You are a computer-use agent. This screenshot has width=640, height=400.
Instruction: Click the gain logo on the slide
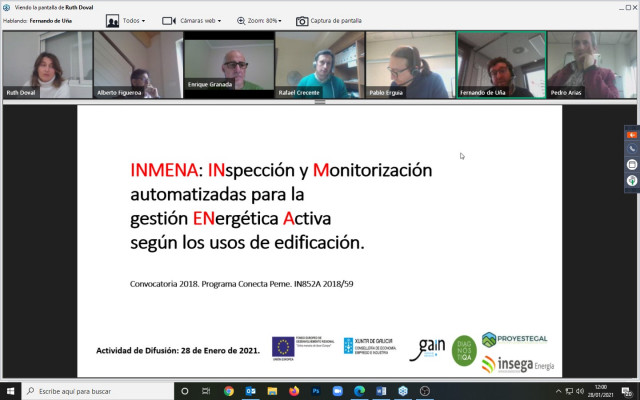pos(427,350)
